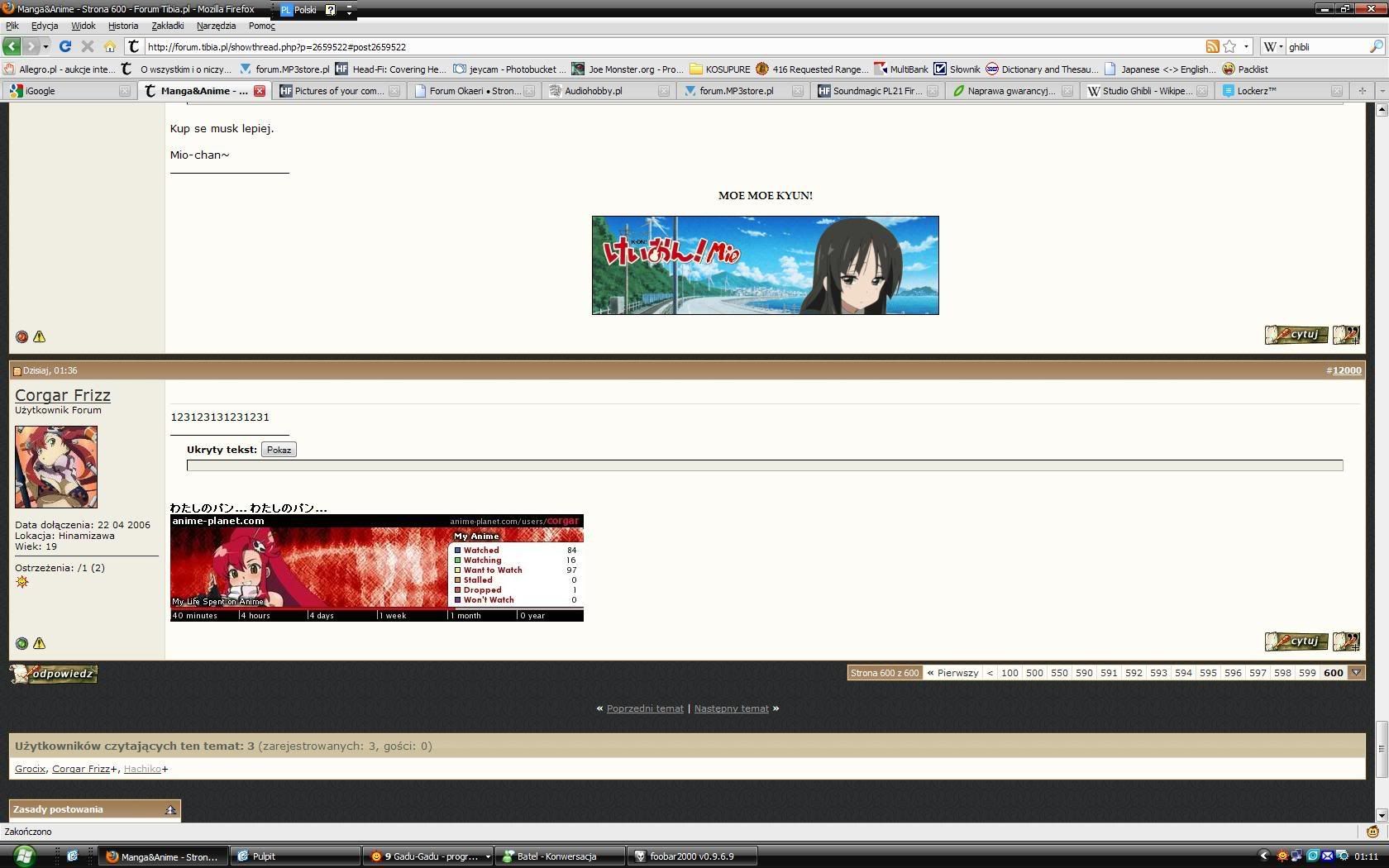Open post number 12000 permalink

click(1347, 370)
